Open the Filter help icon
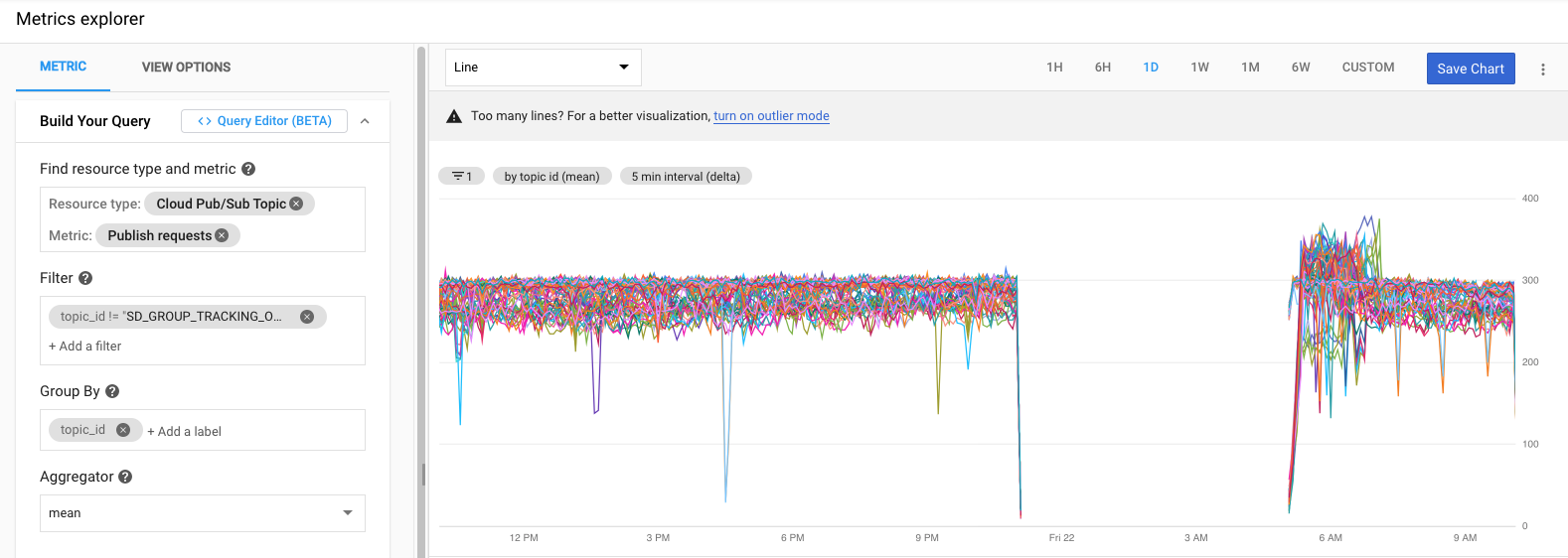The height and width of the screenshot is (558, 1568). [85, 278]
